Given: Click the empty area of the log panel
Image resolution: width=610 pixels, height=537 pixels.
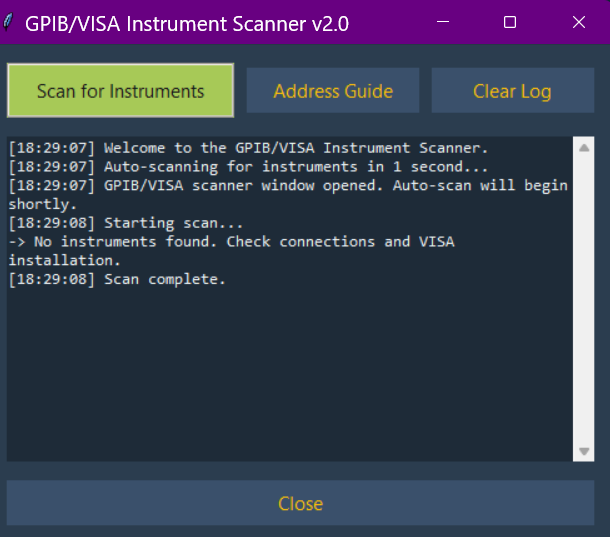Looking at the screenshot, I should pyautogui.click(x=290, y=380).
